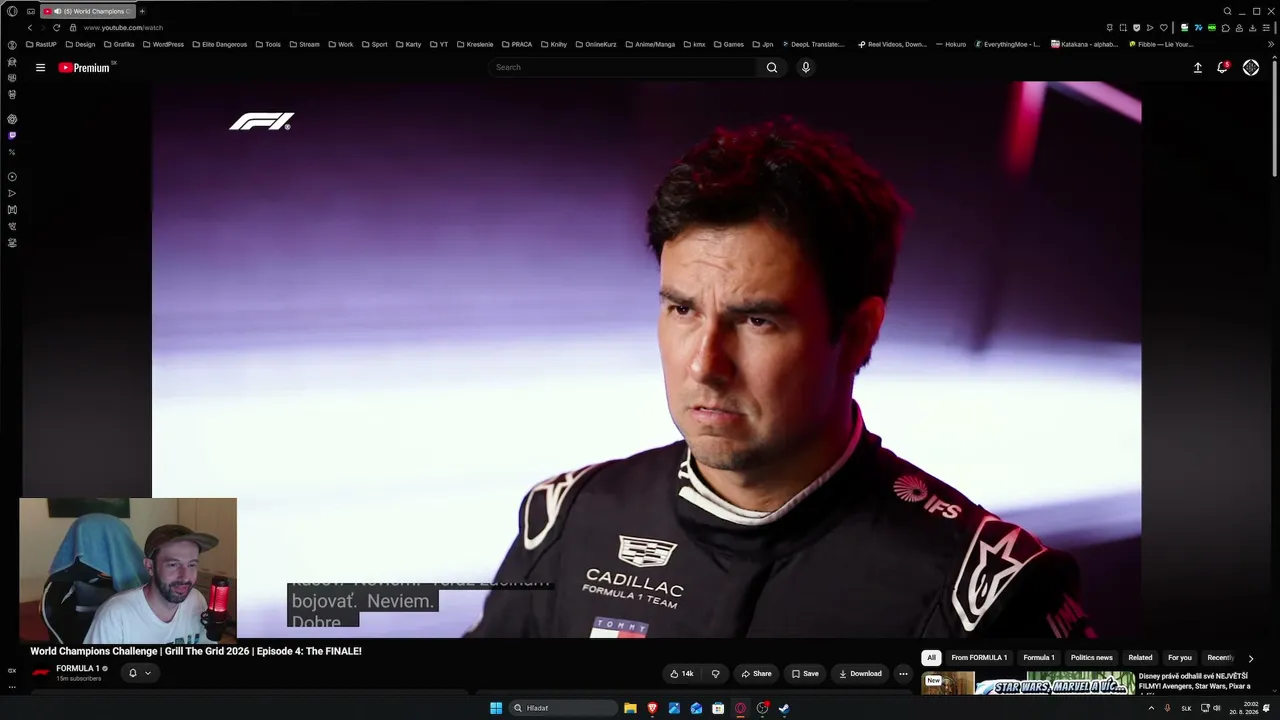Image resolution: width=1280 pixels, height=720 pixels.
Task: Select the Related filter chip
Action: 1140,658
